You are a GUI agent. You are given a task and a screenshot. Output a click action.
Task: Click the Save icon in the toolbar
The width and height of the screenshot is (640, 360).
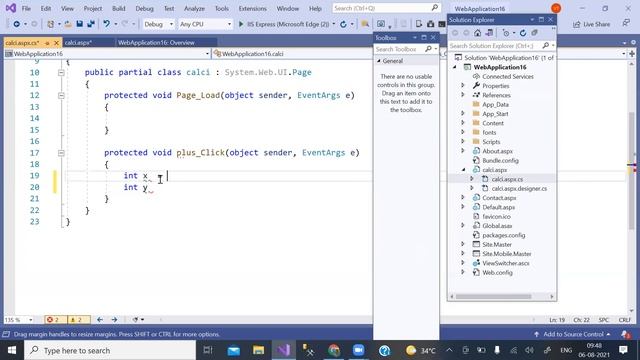(x=80, y=24)
